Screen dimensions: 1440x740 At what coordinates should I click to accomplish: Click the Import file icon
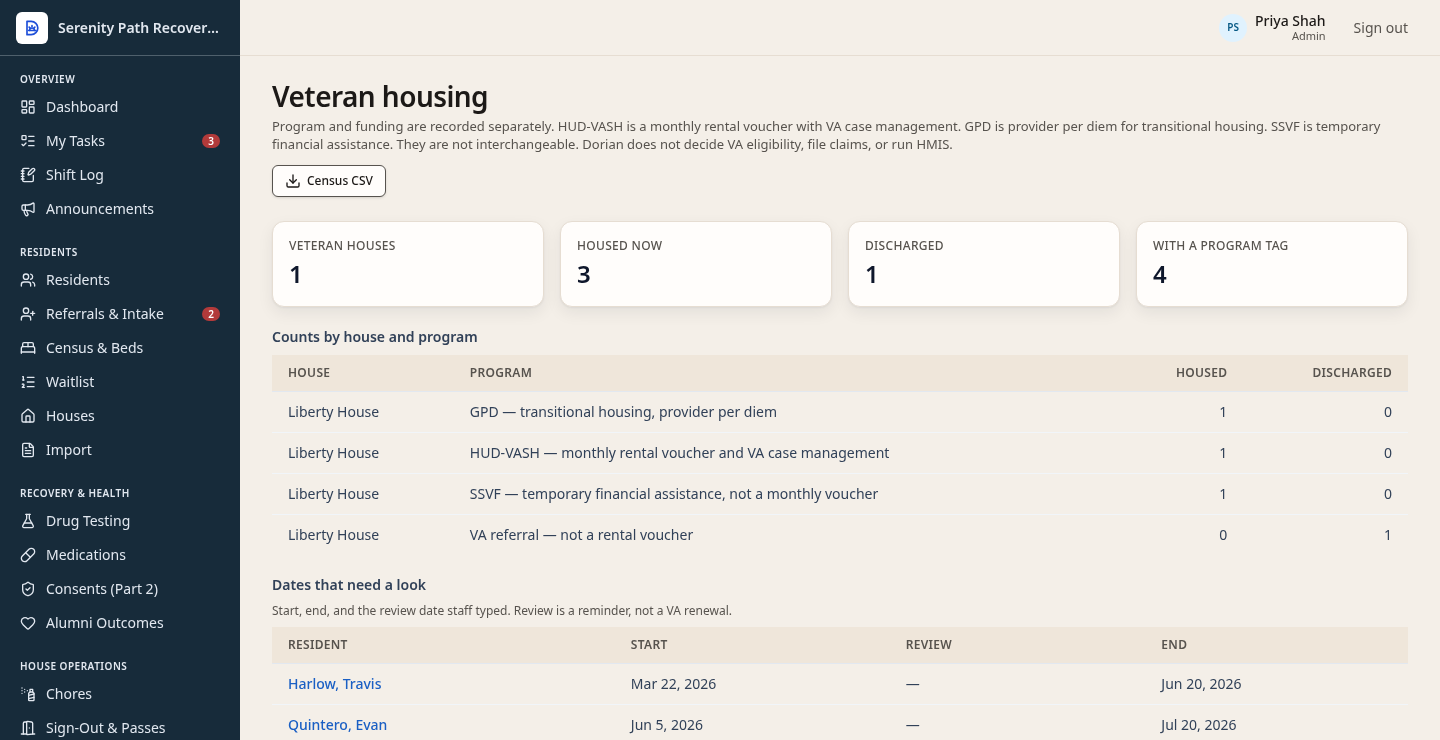coord(28,450)
